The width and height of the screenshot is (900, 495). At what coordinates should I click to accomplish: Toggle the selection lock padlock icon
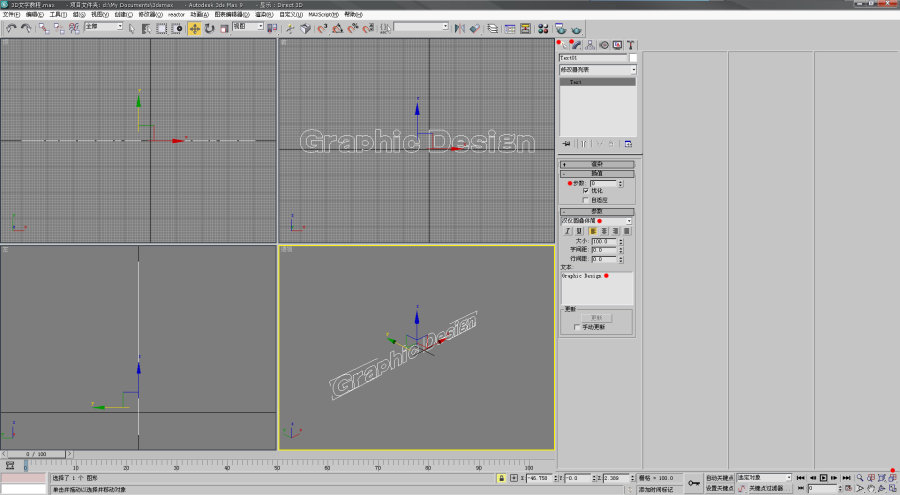point(501,478)
